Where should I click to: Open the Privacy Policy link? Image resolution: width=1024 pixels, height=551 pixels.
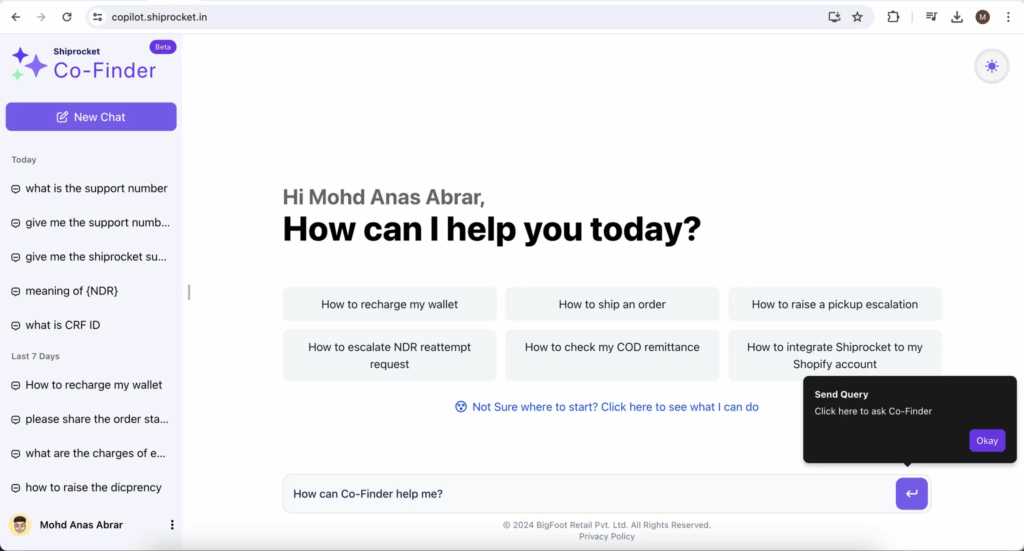pos(606,537)
